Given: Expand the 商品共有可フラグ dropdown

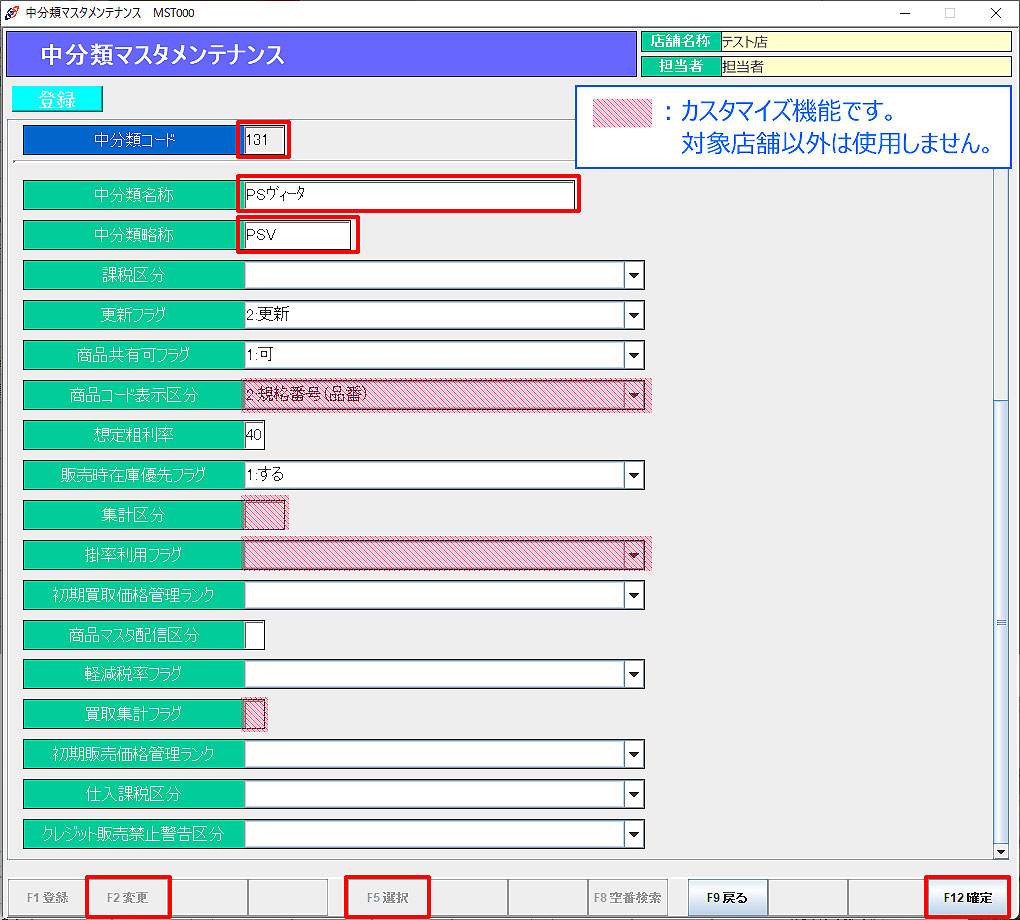Looking at the screenshot, I should [634, 355].
